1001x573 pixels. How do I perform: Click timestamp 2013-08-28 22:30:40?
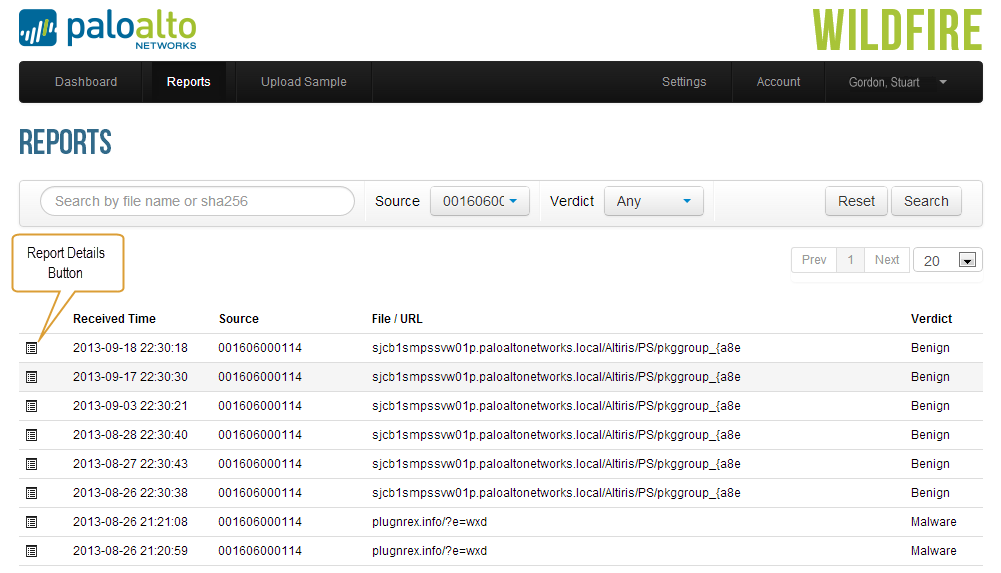click(x=130, y=435)
